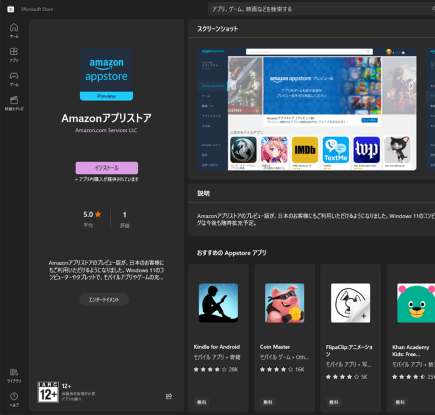The width and height of the screenshot is (435, 415).
Task: Click the Coin Master pig icon
Action: 284,303
